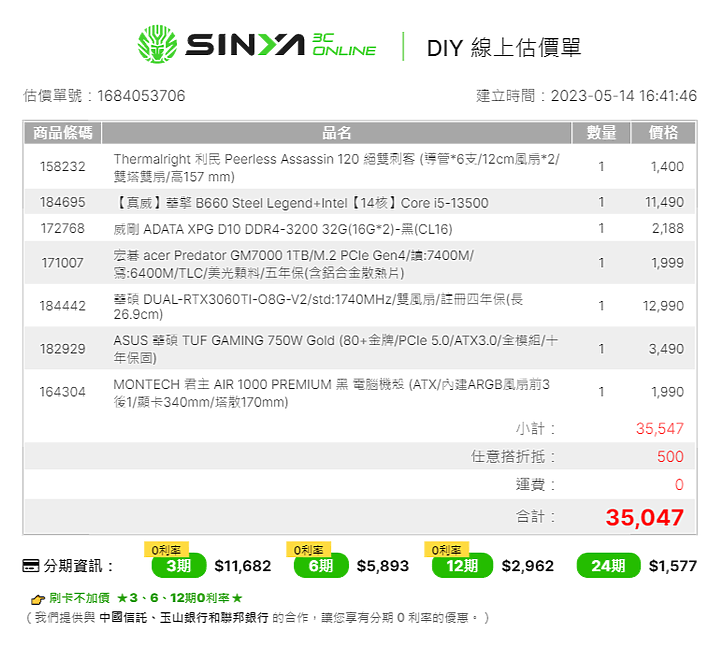Click the 價格 column header
The image size is (720, 647).
664,133
